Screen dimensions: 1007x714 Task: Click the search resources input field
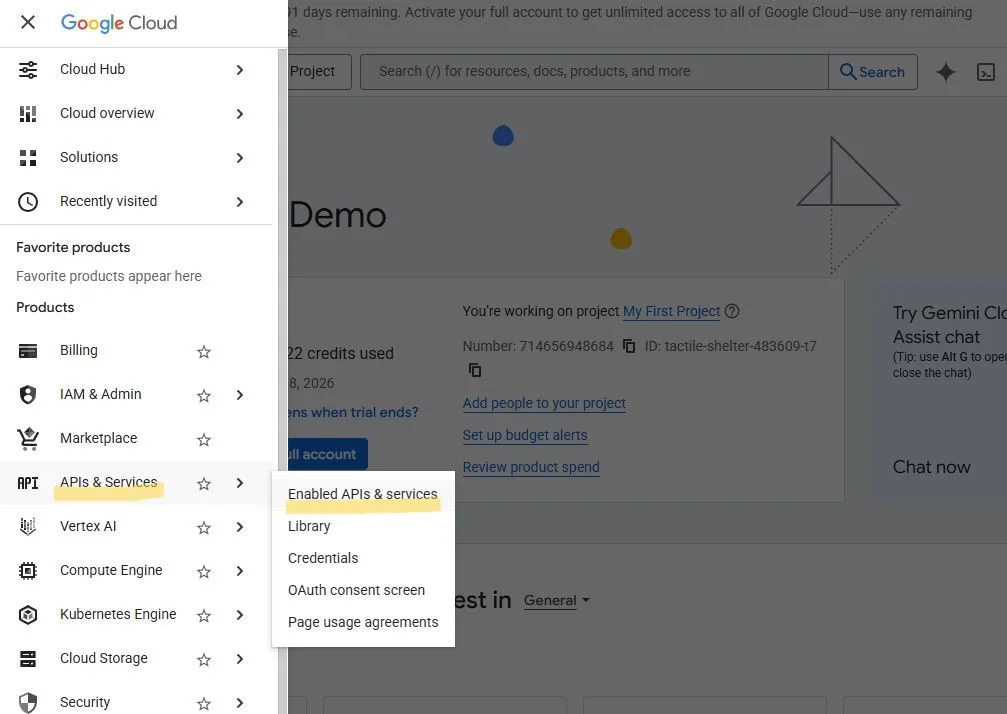pos(595,72)
